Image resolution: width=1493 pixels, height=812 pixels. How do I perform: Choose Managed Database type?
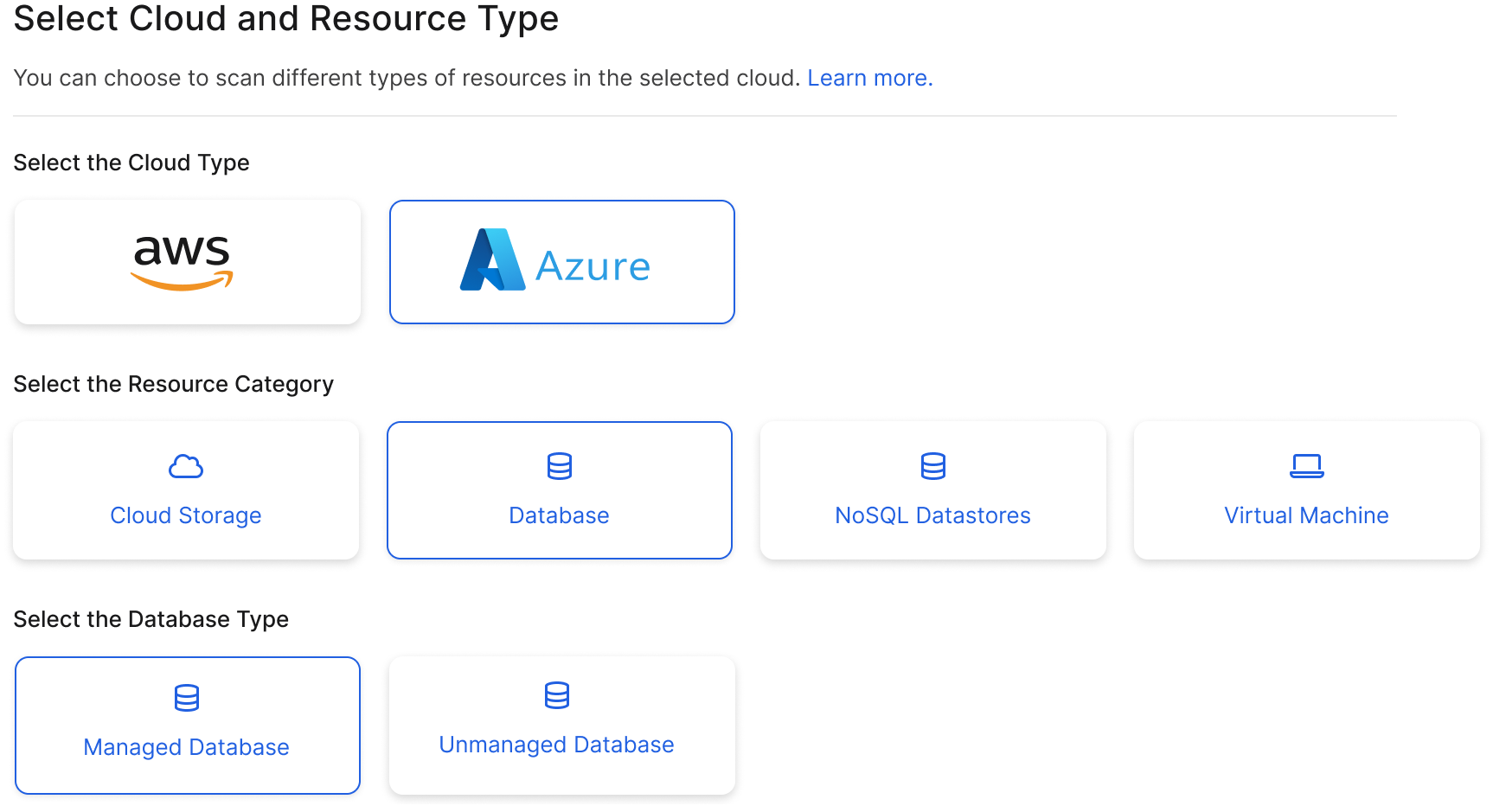[x=186, y=725]
